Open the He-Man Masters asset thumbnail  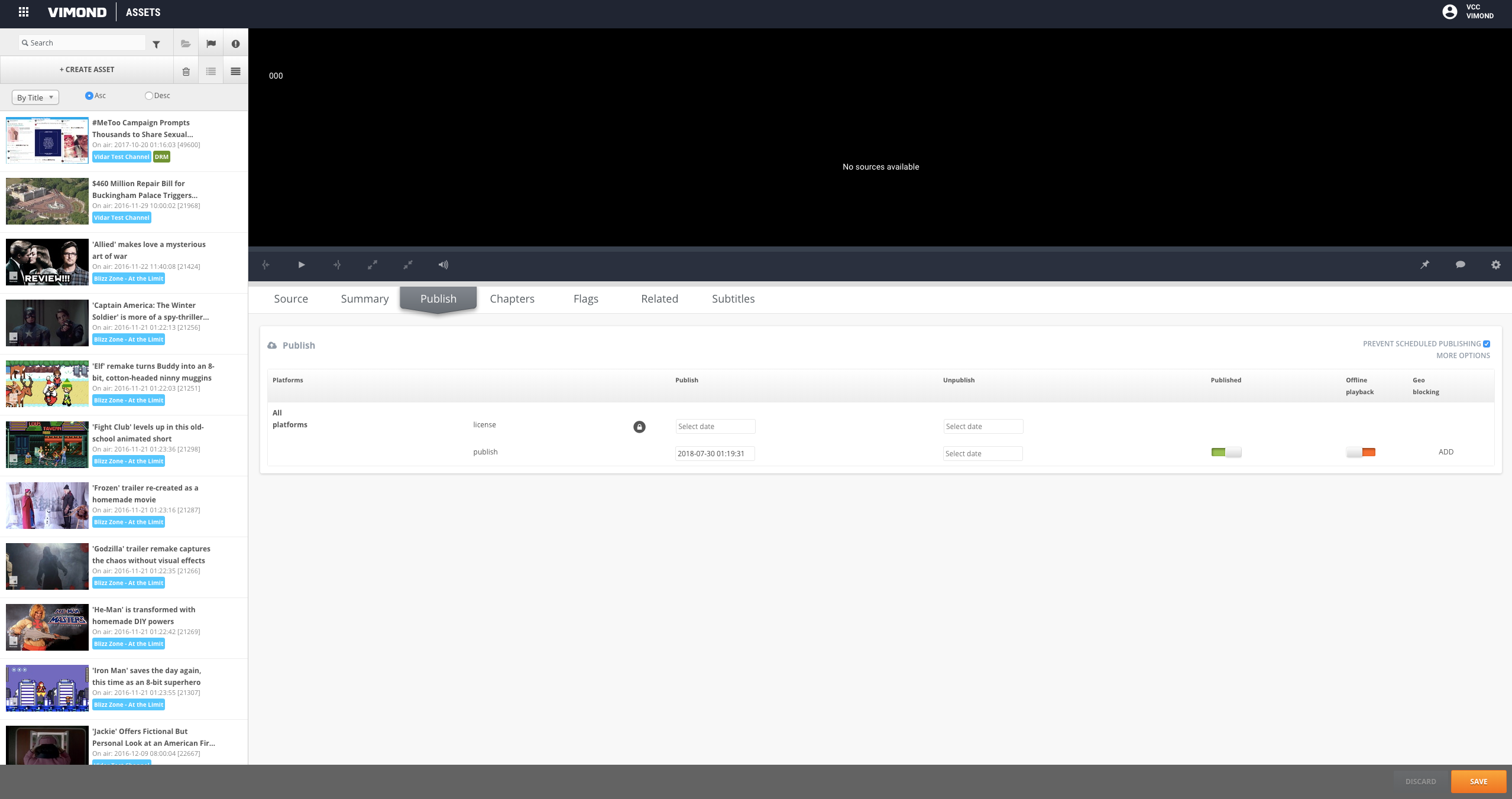pyautogui.click(x=47, y=627)
